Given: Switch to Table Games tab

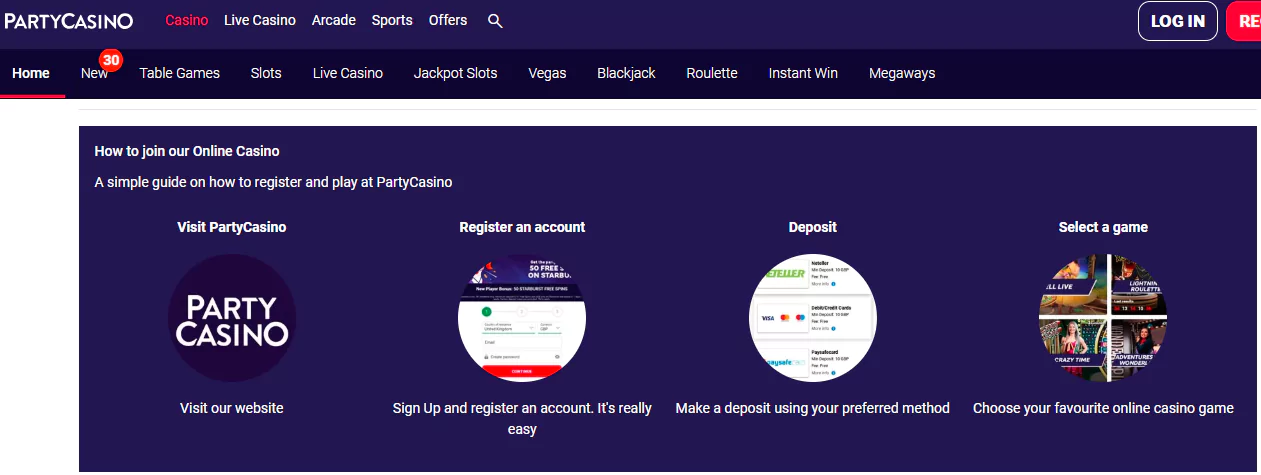Looking at the screenshot, I should tap(180, 73).
